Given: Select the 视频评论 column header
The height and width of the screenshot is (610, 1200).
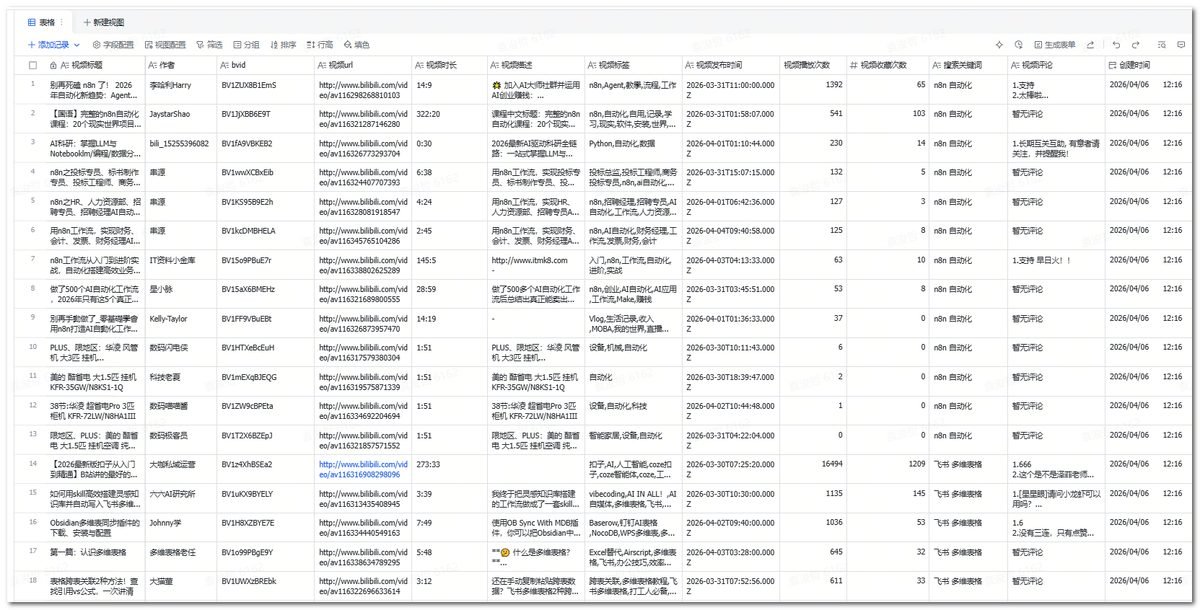Looking at the screenshot, I should click(1055, 65).
